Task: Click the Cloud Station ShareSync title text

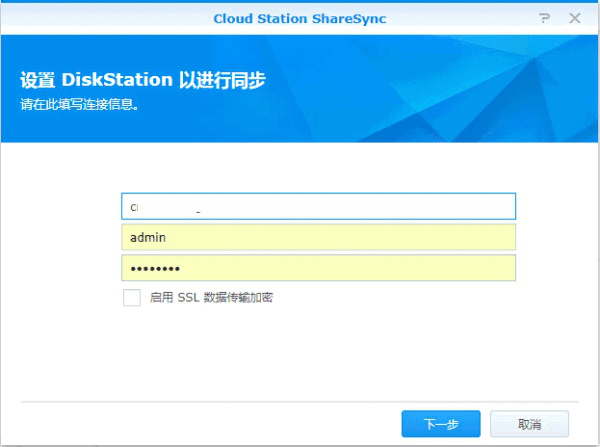Action: click(300, 19)
